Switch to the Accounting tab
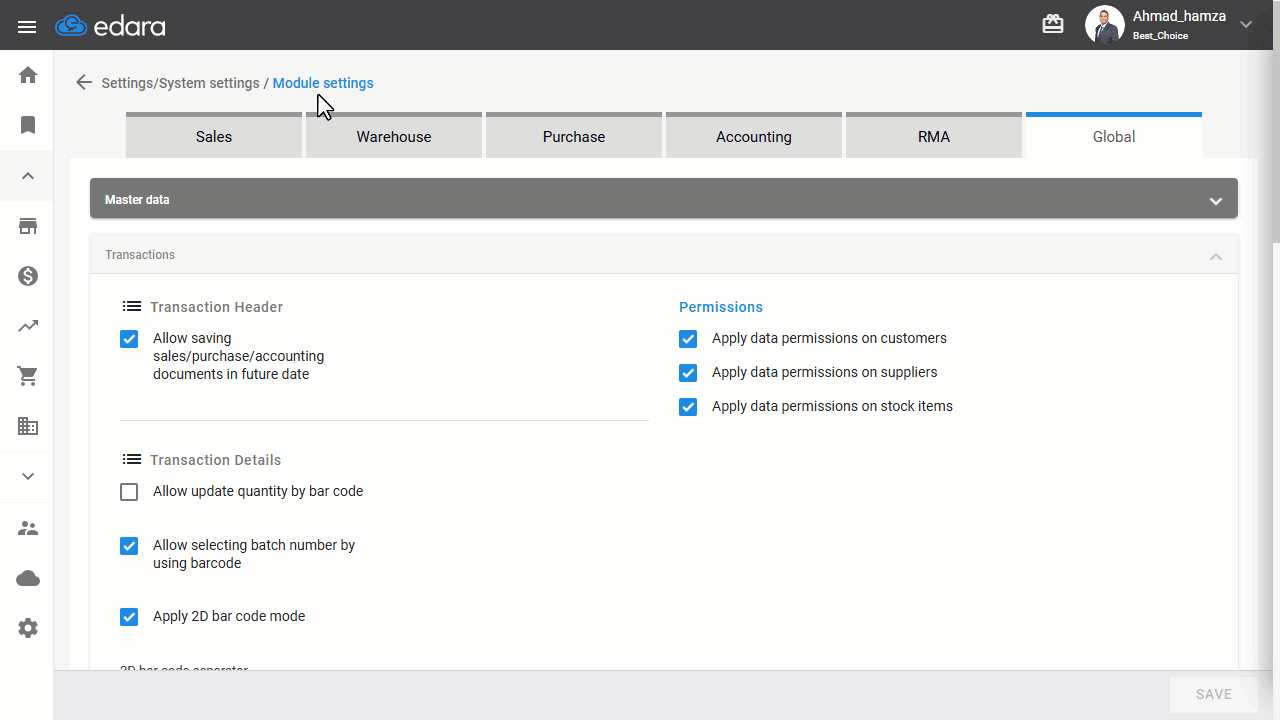 click(754, 135)
